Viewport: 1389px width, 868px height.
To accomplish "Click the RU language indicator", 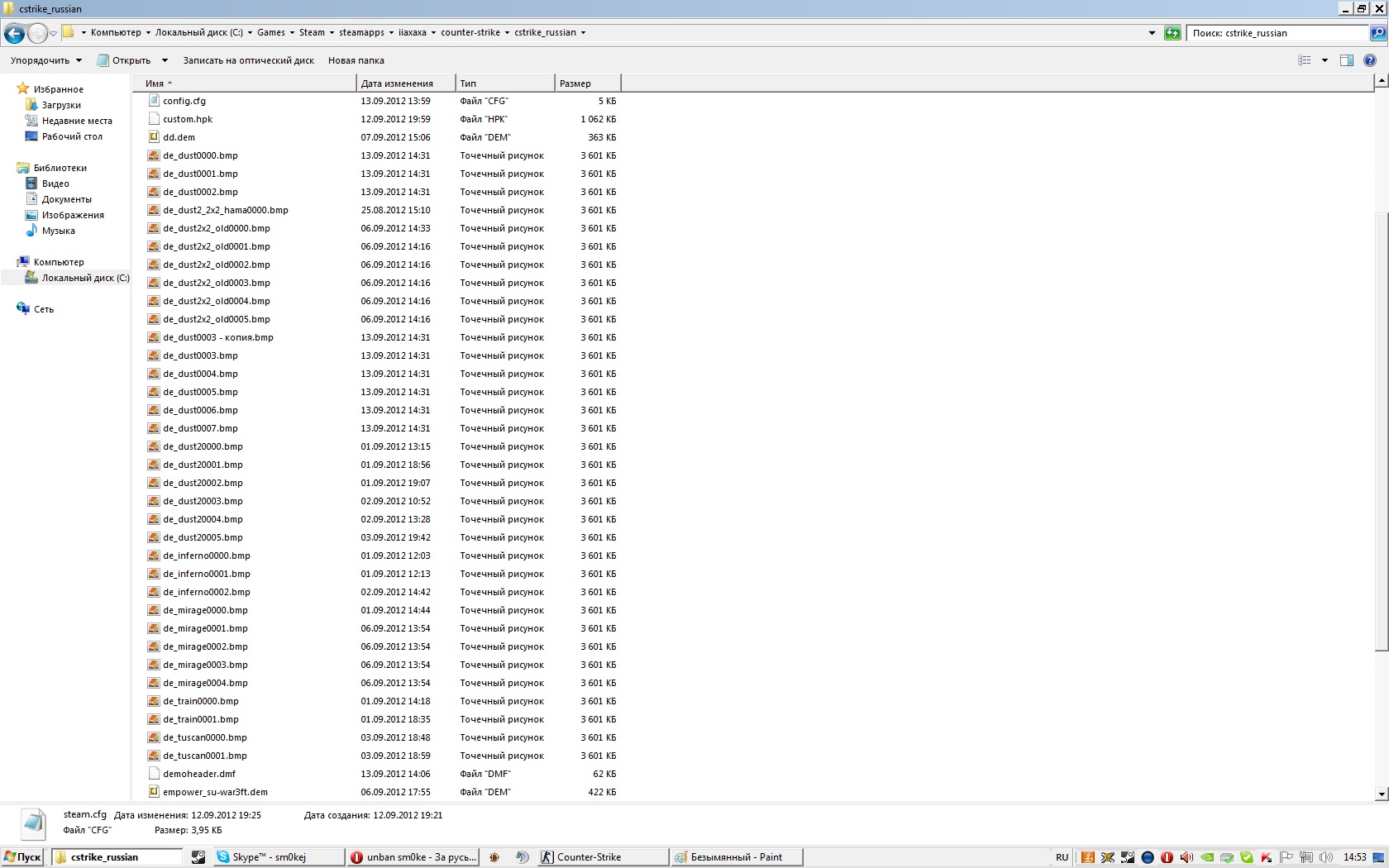I will point(1062,857).
